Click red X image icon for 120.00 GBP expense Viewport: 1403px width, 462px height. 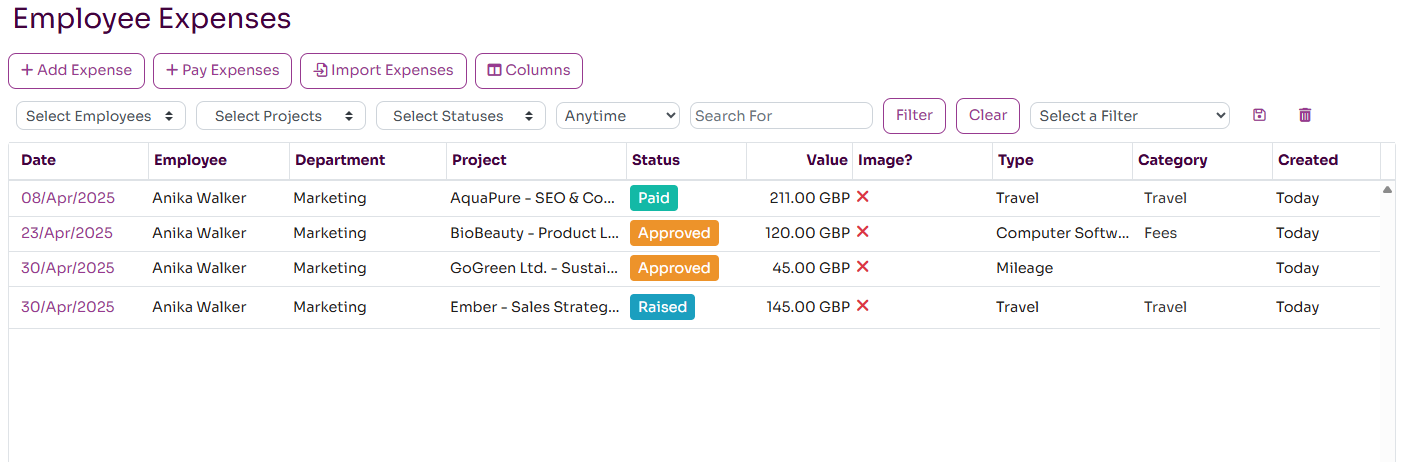[862, 232]
